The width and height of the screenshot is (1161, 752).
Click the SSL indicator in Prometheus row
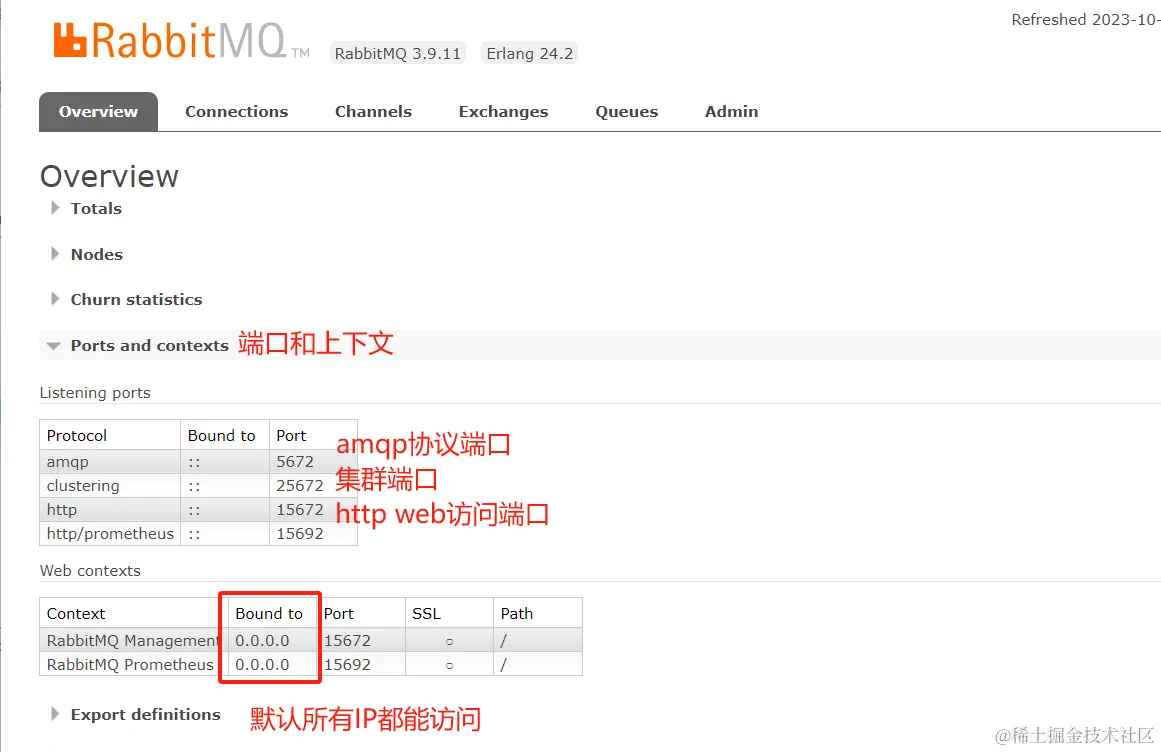pyautogui.click(x=449, y=666)
